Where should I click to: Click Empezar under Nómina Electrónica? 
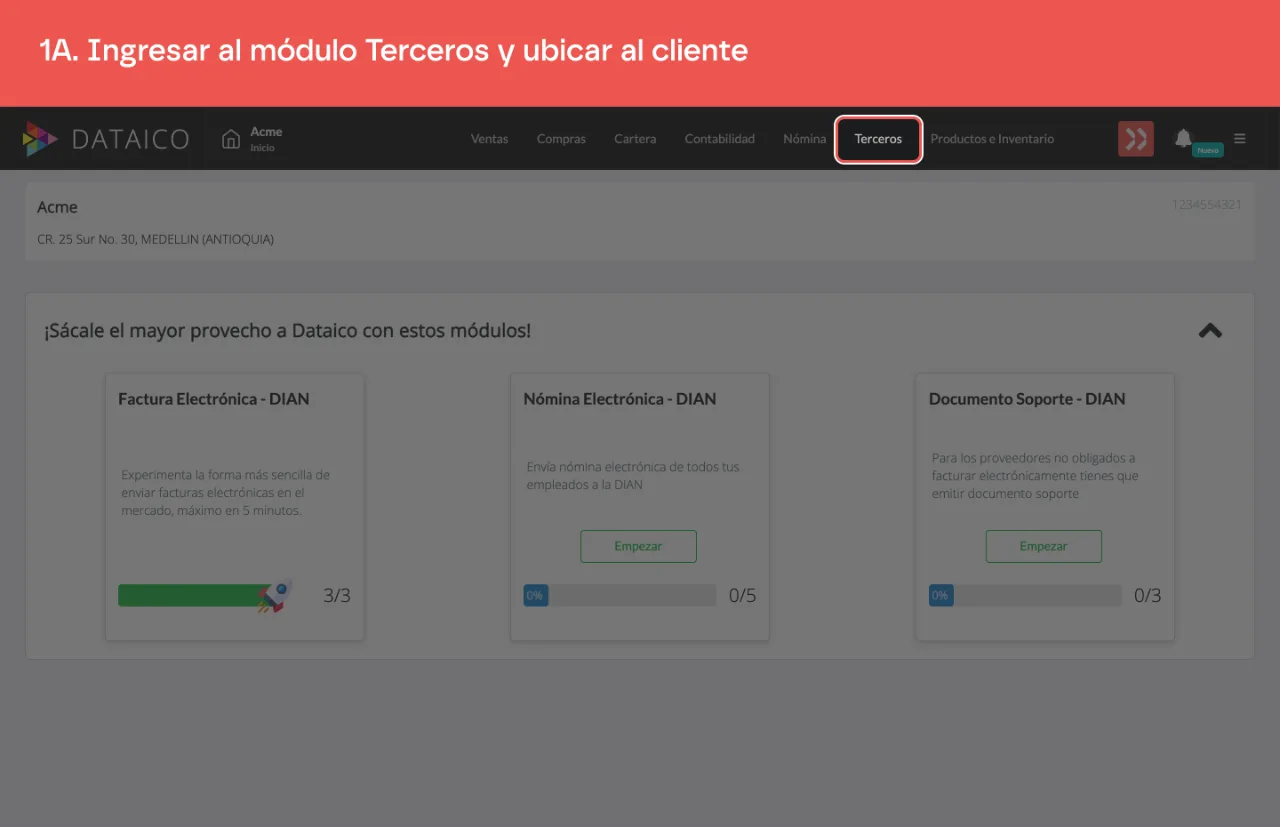coord(639,546)
